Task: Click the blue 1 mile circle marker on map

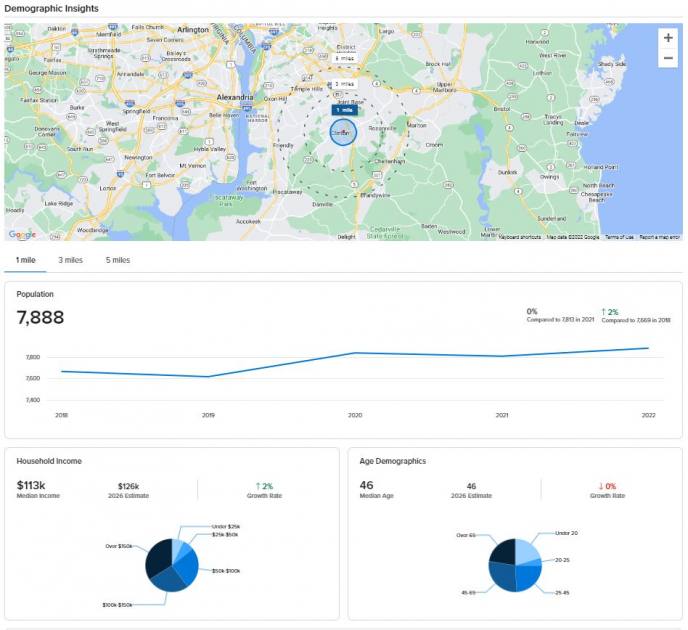Action: (x=342, y=132)
